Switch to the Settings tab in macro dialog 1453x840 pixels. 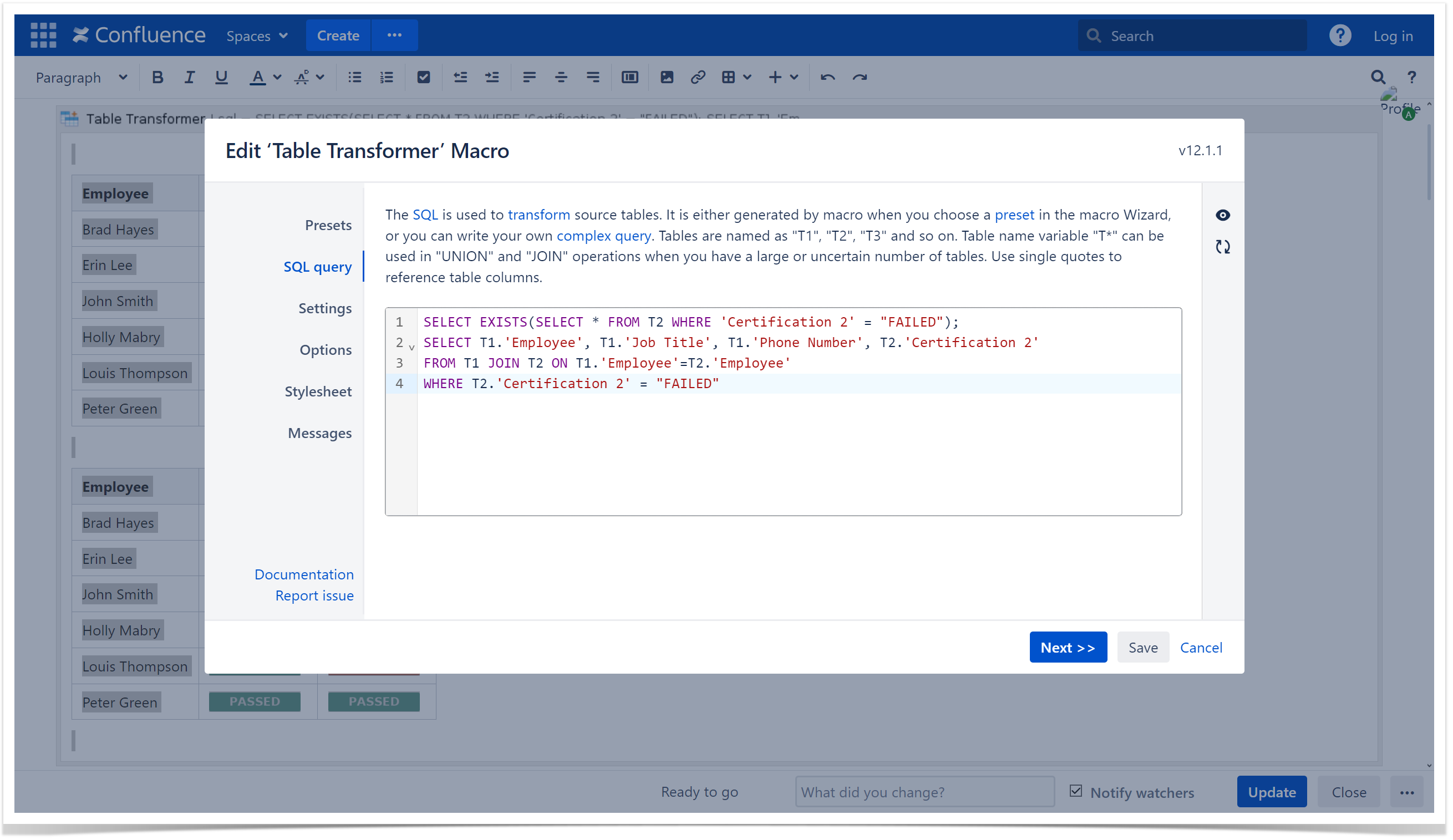point(324,308)
